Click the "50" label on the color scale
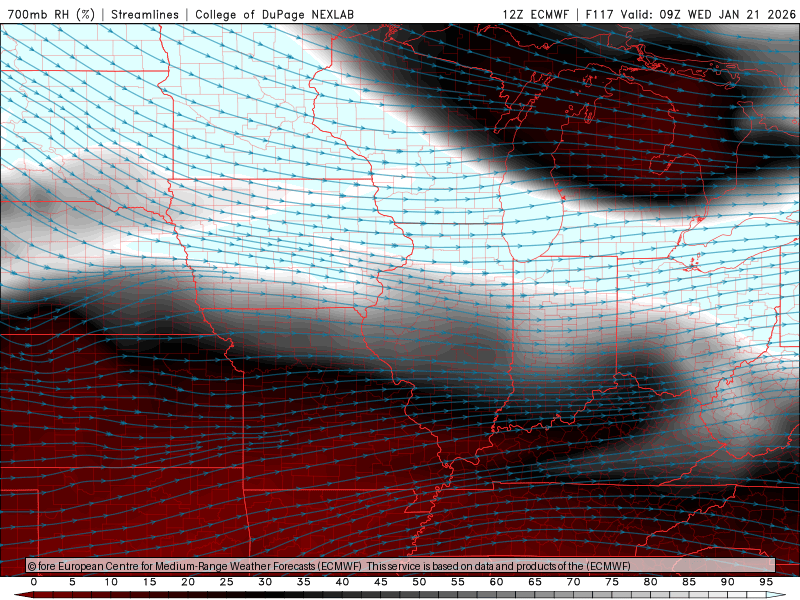 point(419,582)
